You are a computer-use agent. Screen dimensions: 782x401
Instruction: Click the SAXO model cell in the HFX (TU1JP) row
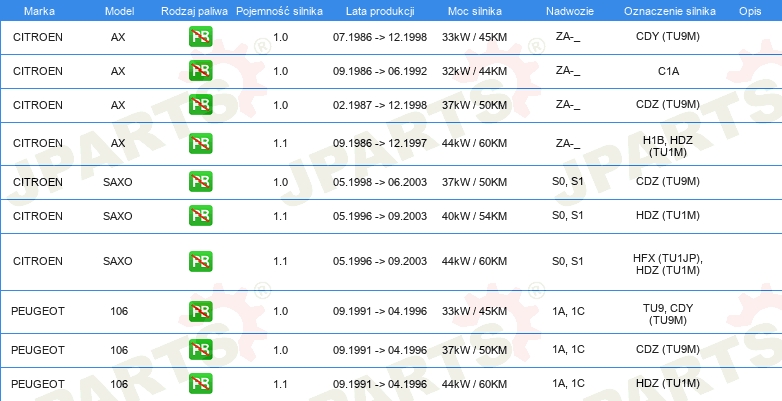click(x=118, y=261)
